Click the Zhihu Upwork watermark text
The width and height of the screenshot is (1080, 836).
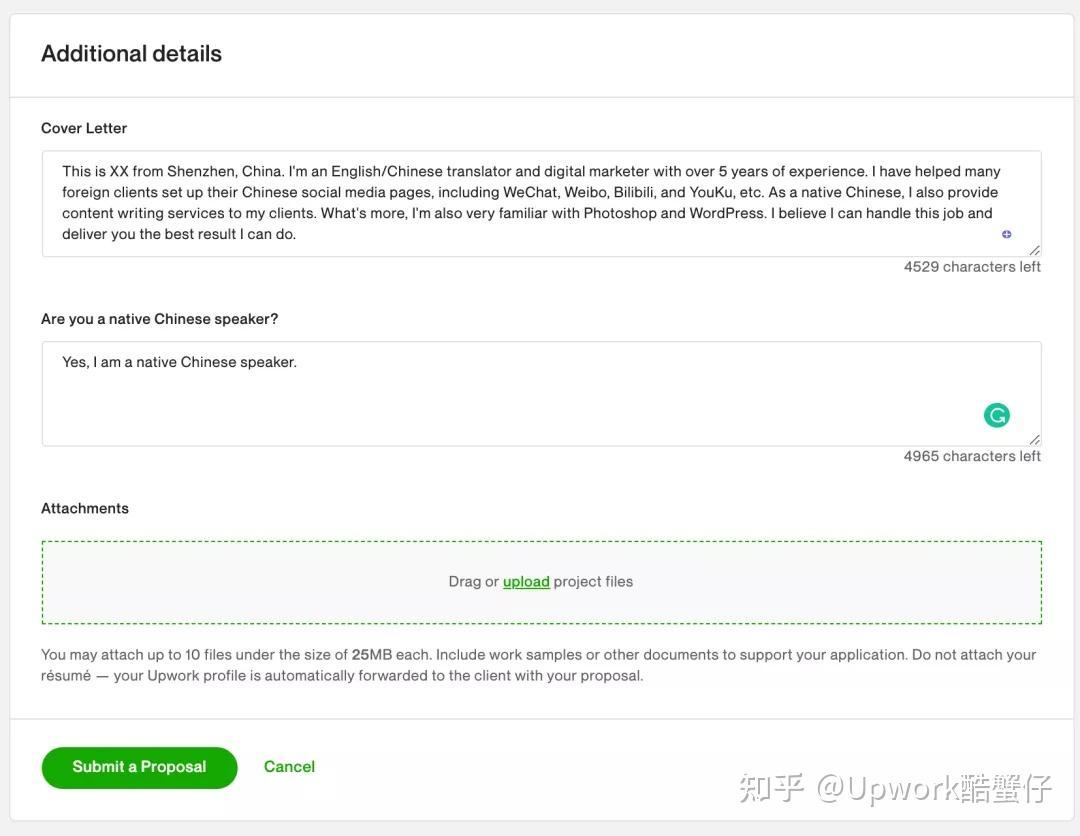click(x=895, y=789)
